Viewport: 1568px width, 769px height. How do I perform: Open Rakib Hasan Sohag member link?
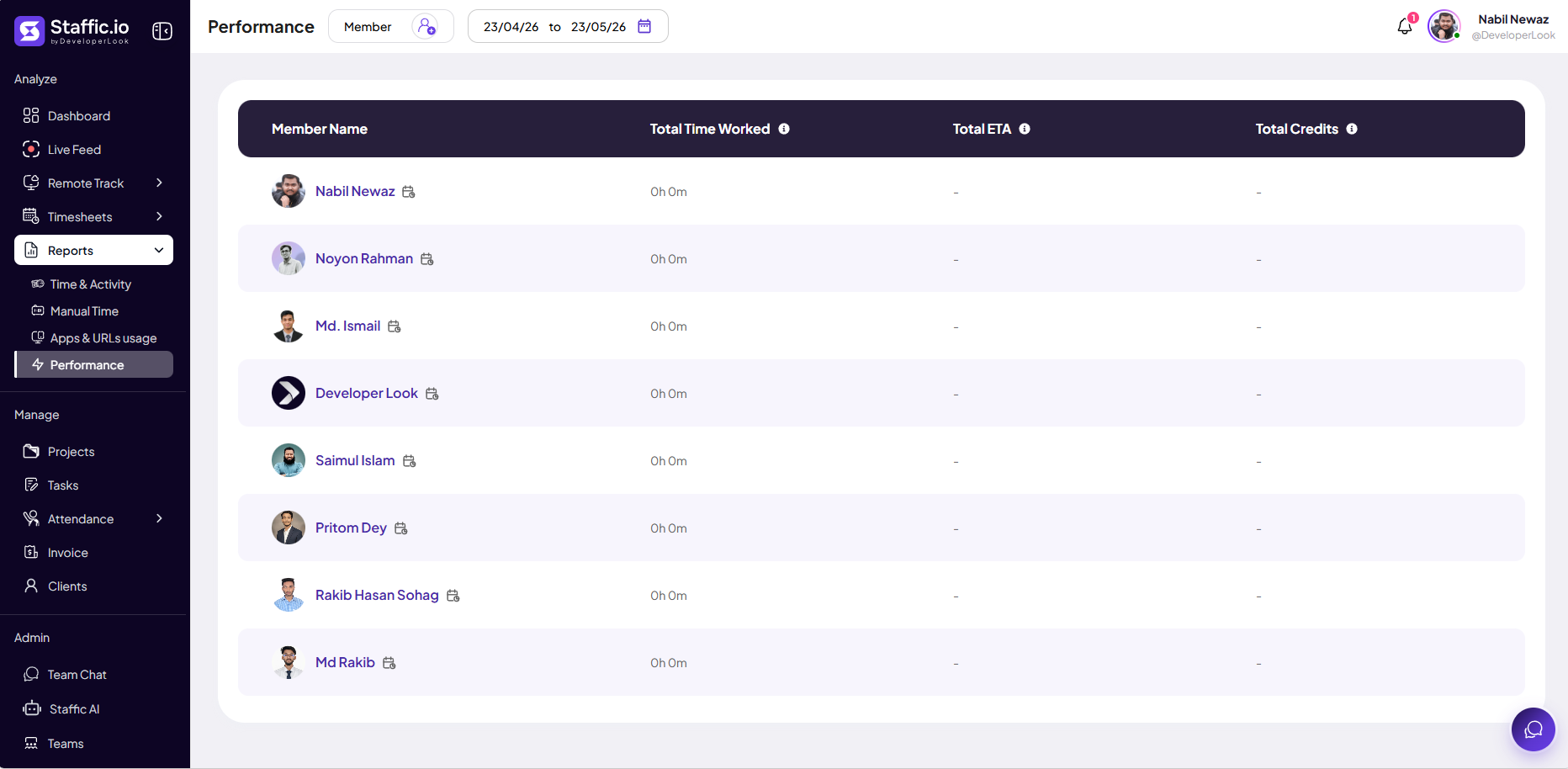pos(377,595)
